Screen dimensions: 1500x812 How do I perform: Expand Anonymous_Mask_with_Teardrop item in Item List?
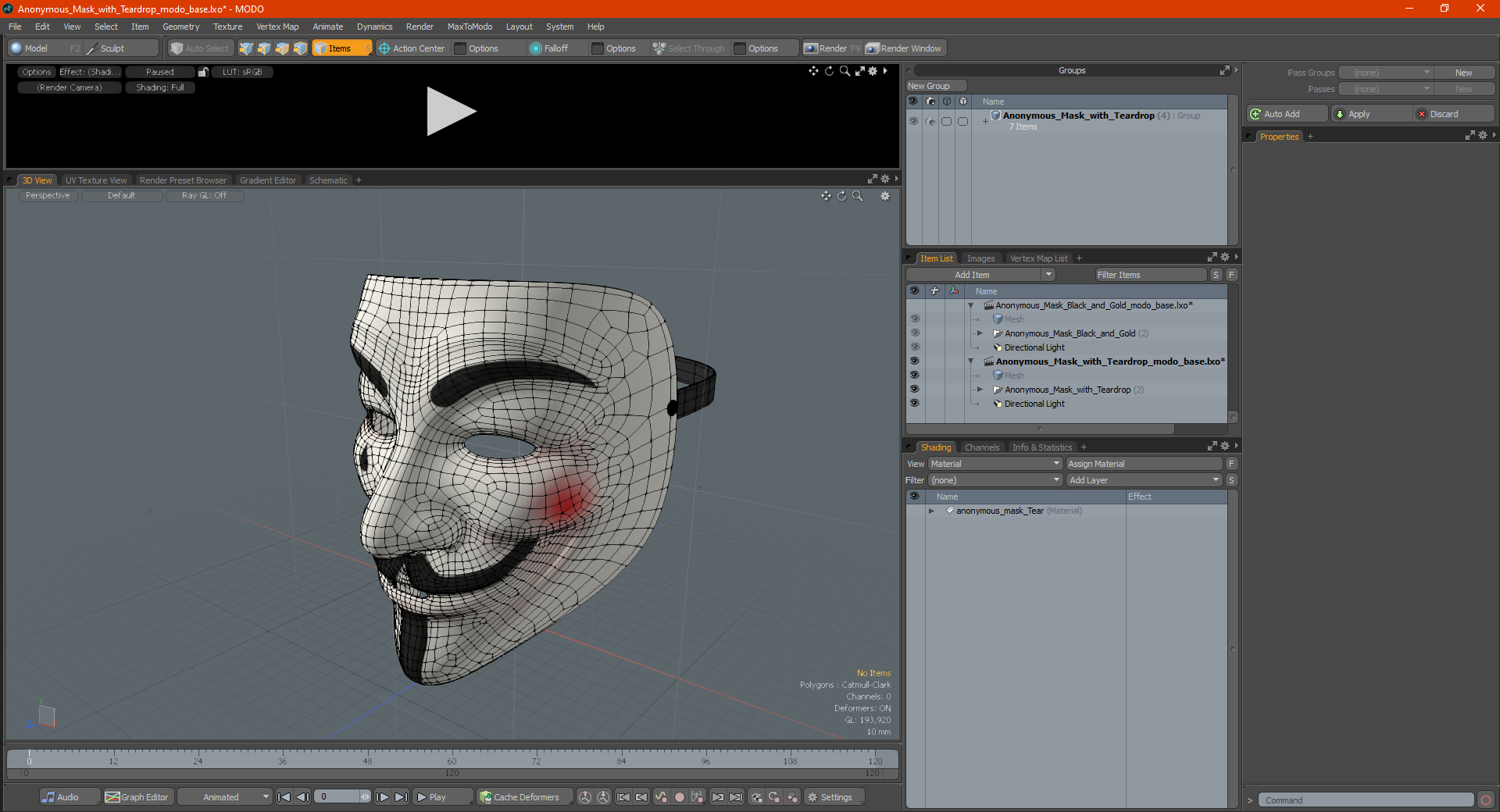point(980,390)
